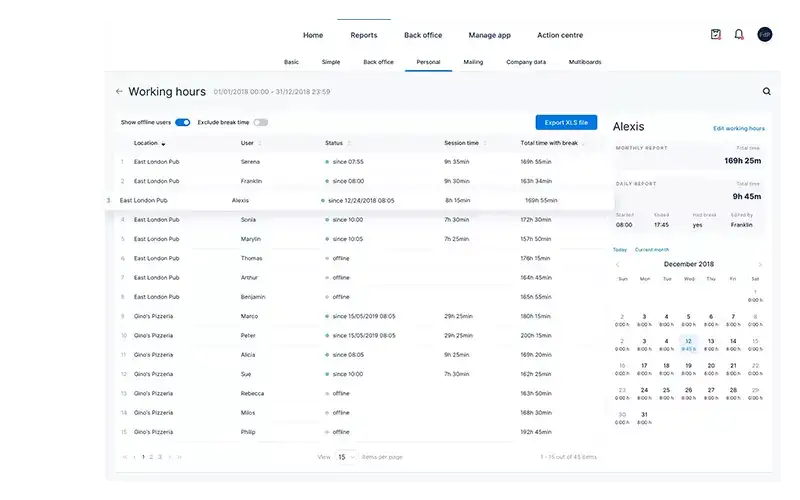Image resolution: width=800 pixels, height=500 pixels.
Task: Open the items per page dropdown
Action: pos(345,456)
